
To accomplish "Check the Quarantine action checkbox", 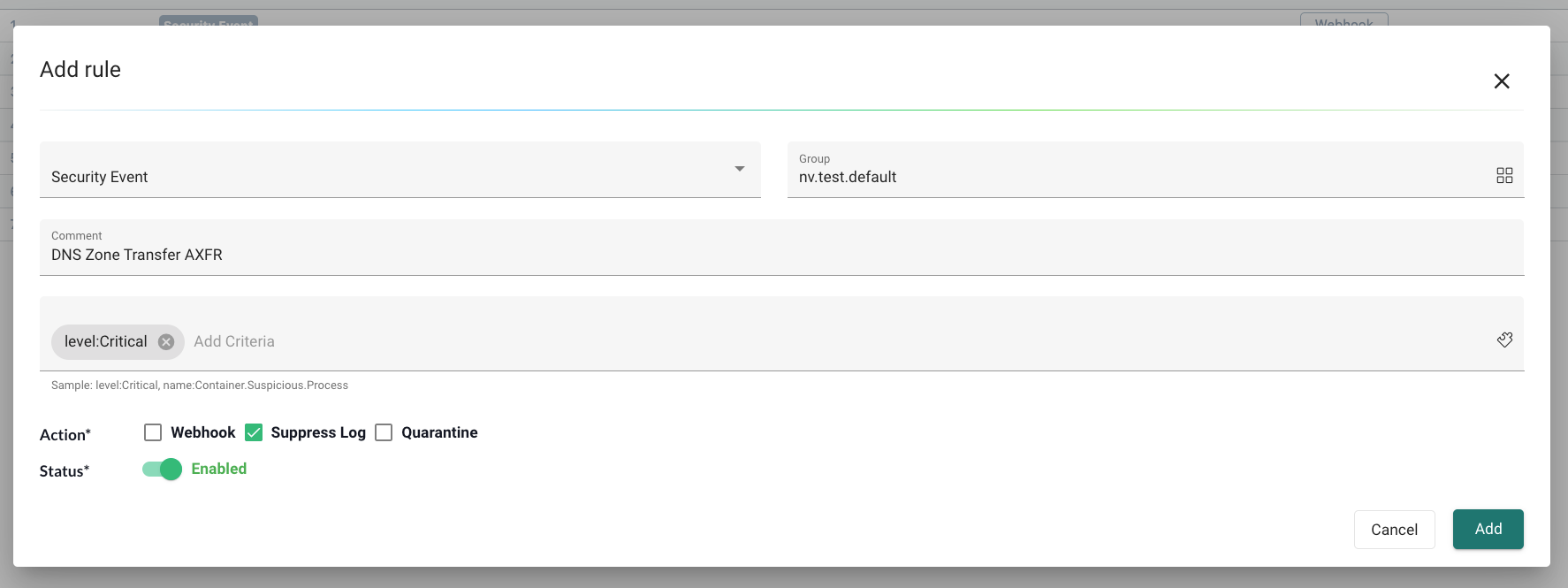I will pos(384,432).
